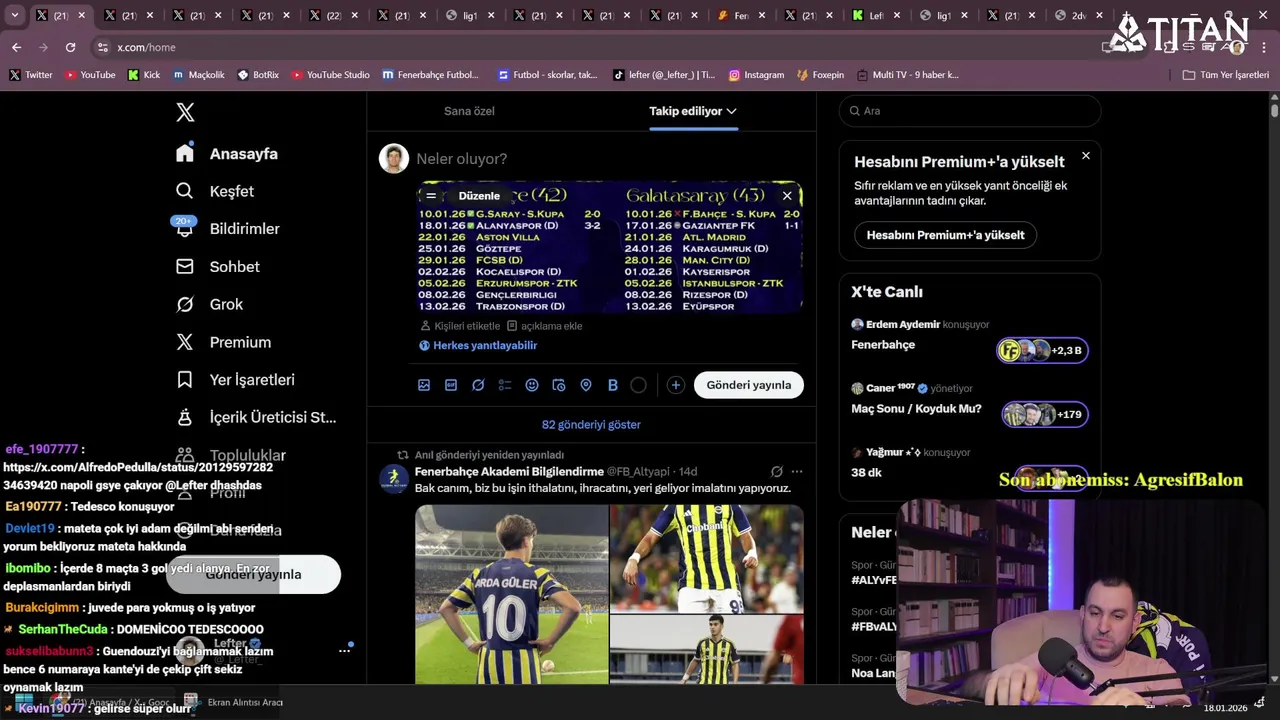The height and width of the screenshot is (720, 1280).
Task: Join the Fenerbahçe live space listeners
Action: pyautogui.click(x=1042, y=350)
